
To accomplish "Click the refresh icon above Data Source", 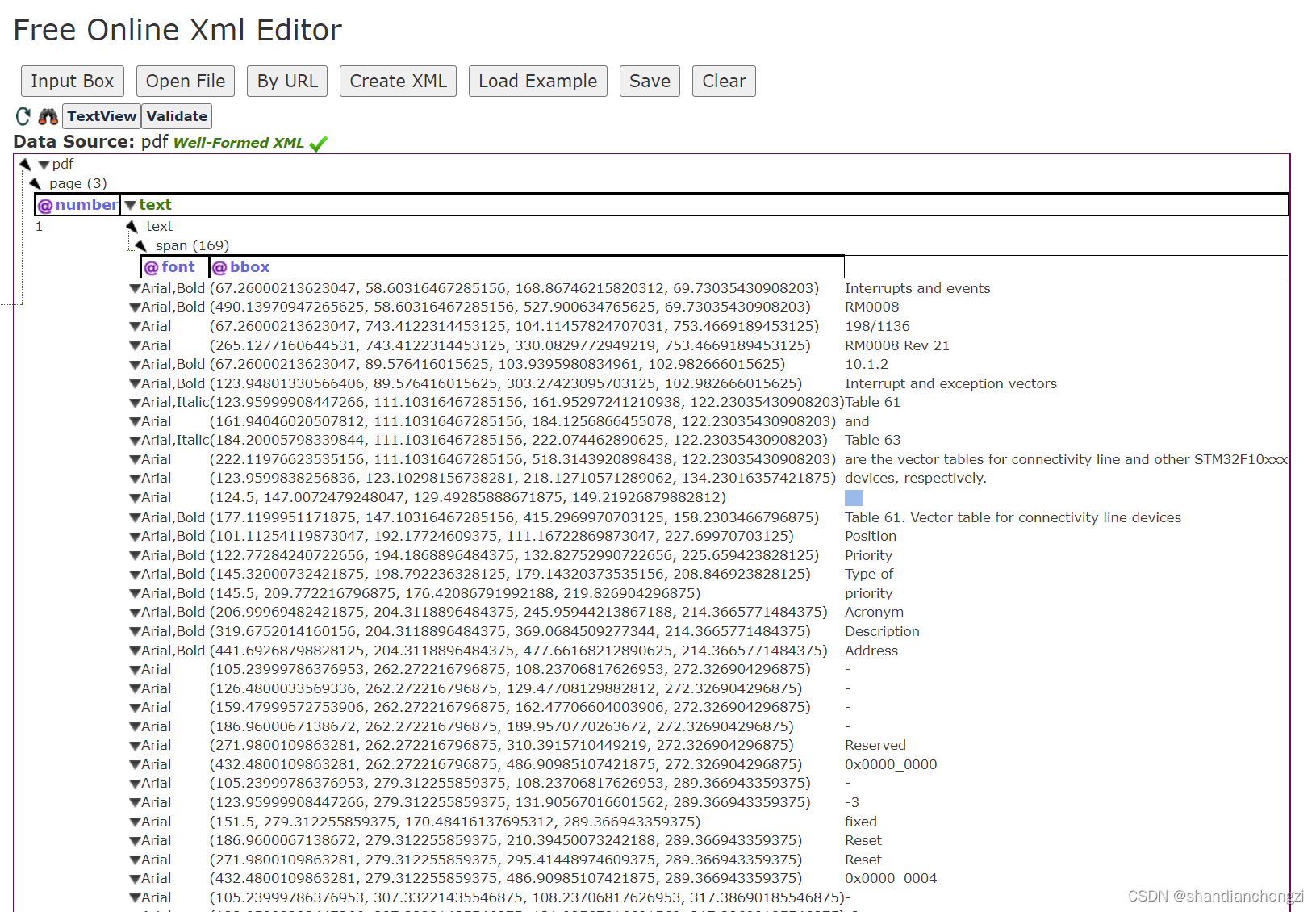I will pyautogui.click(x=22, y=115).
